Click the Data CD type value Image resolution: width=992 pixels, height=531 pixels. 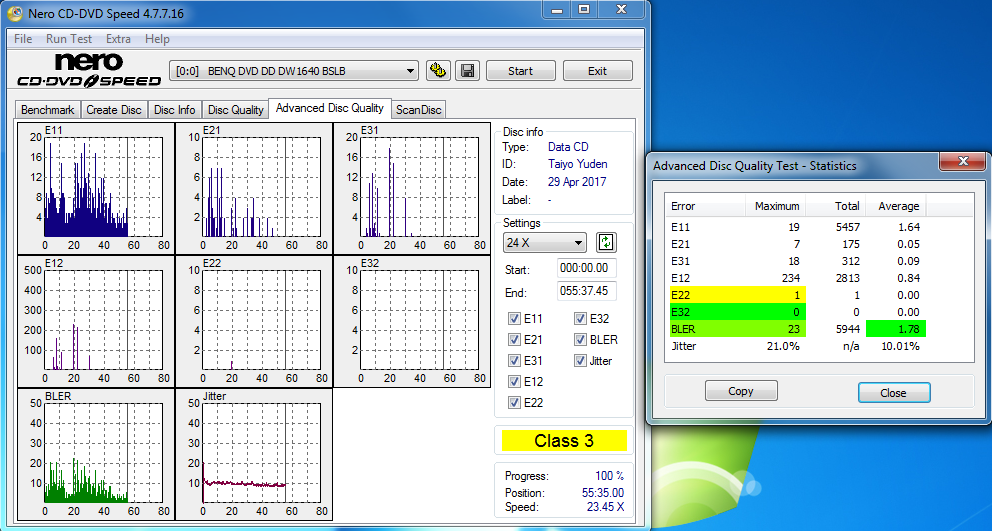click(568, 147)
